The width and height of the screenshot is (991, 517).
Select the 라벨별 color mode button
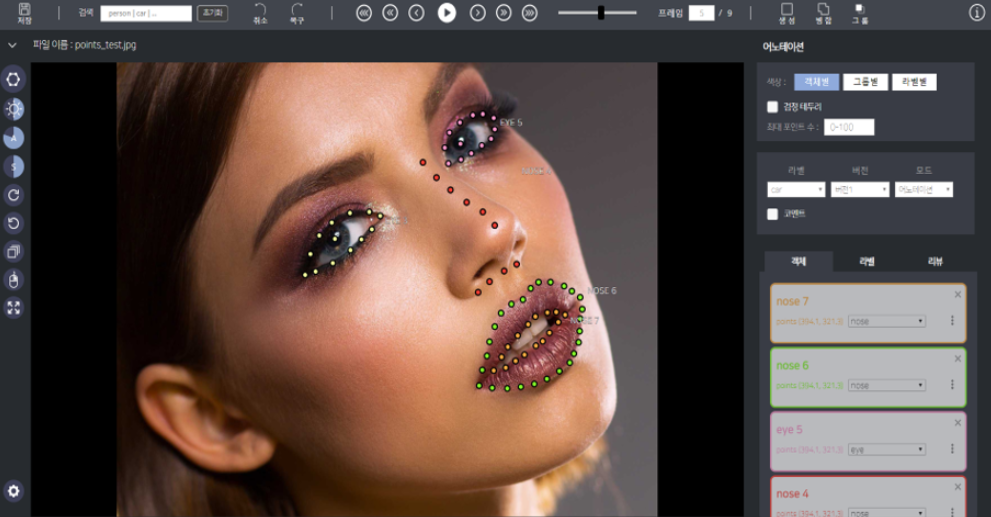914,82
